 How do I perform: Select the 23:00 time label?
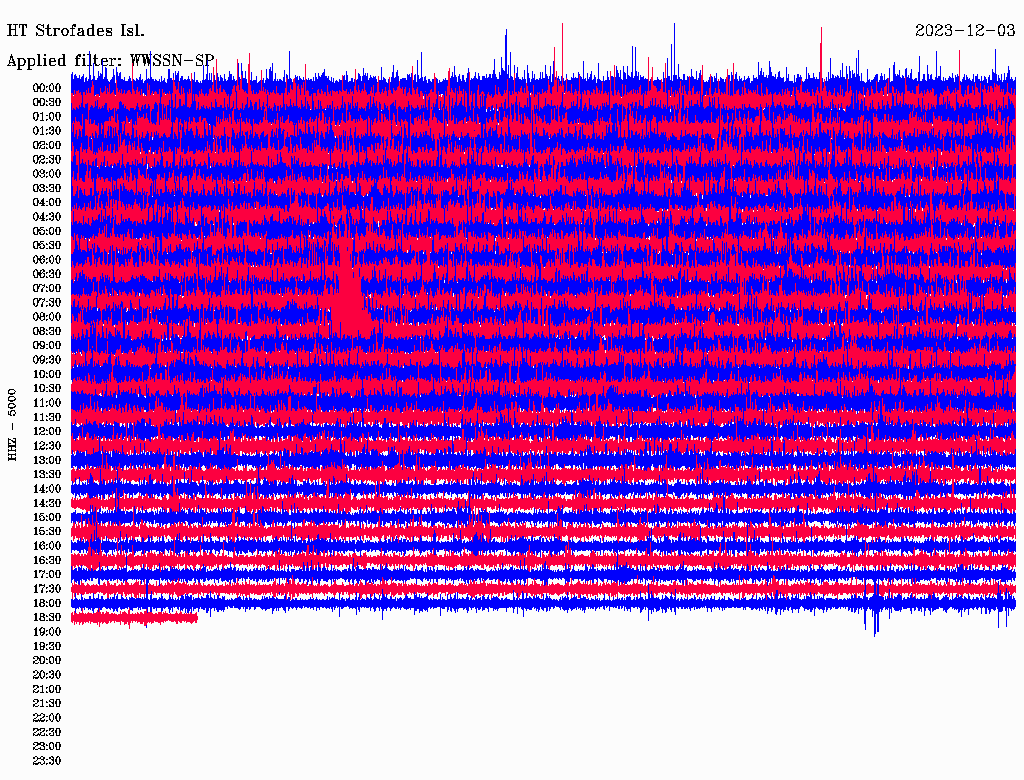coord(47,747)
